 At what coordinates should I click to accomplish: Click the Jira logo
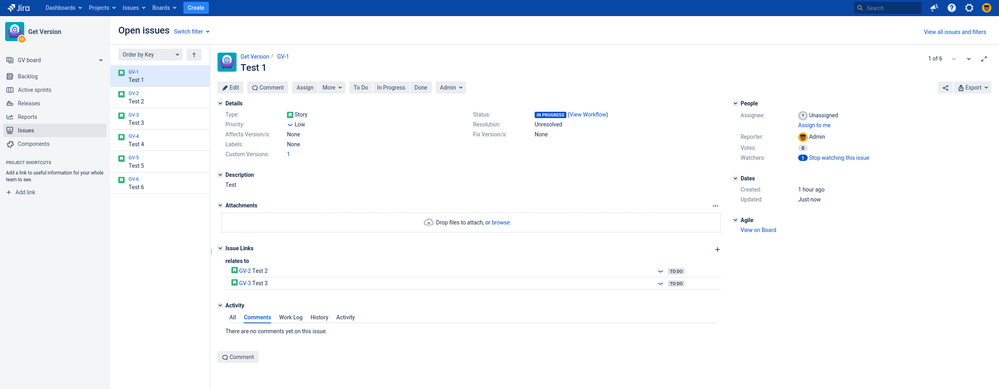click(x=18, y=8)
